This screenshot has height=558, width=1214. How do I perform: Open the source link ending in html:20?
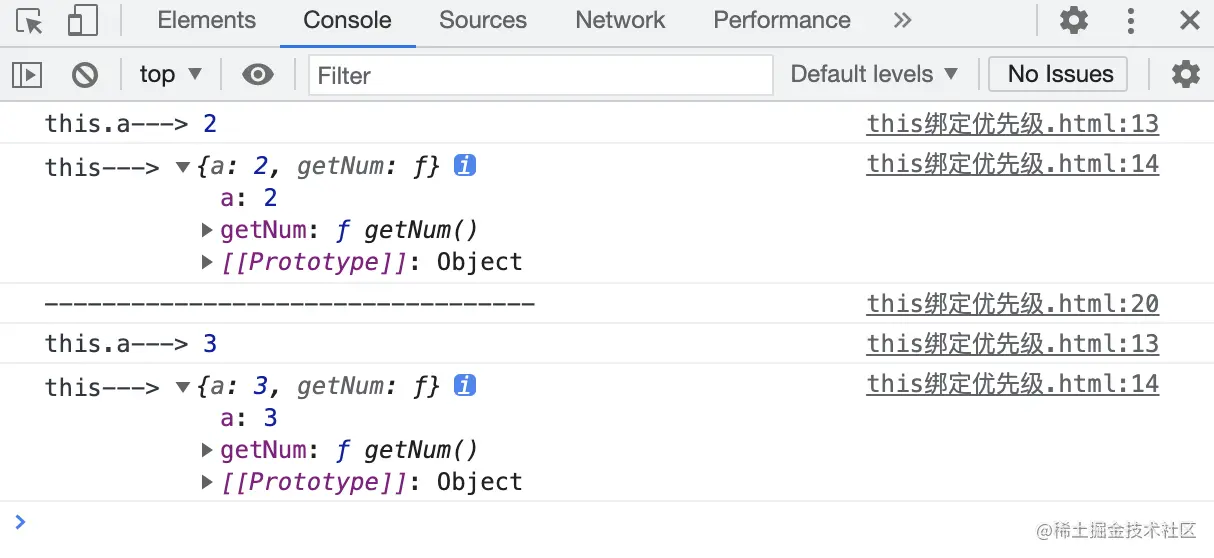tap(1012, 303)
